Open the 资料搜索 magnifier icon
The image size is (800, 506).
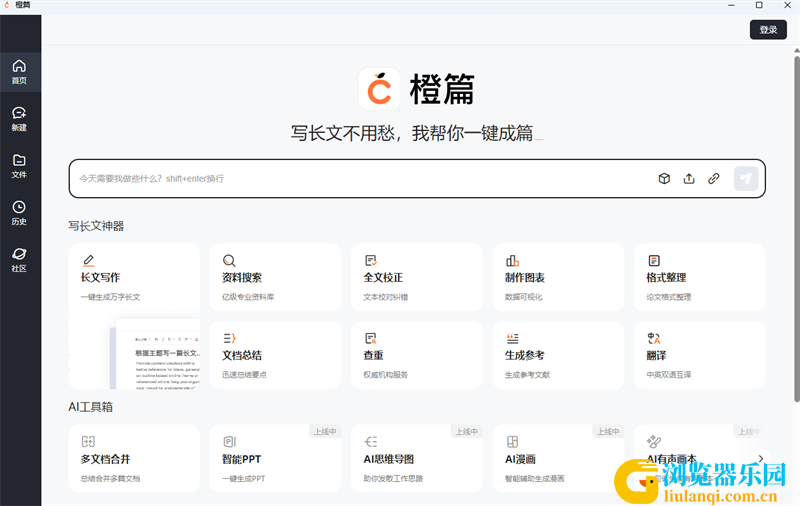click(229, 261)
